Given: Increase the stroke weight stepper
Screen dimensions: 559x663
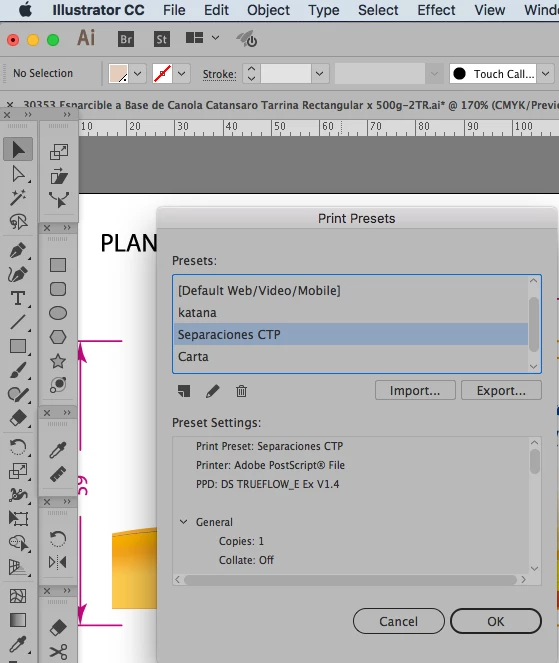Looking at the screenshot, I should click(251, 68).
